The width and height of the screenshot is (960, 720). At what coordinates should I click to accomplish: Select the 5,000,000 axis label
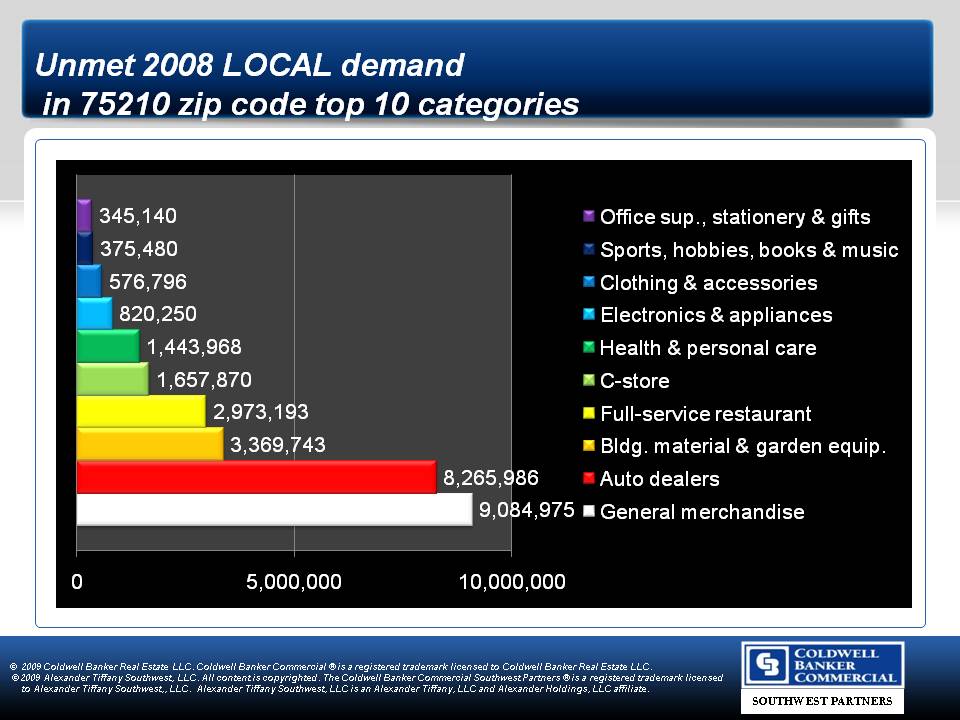click(x=294, y=582)
